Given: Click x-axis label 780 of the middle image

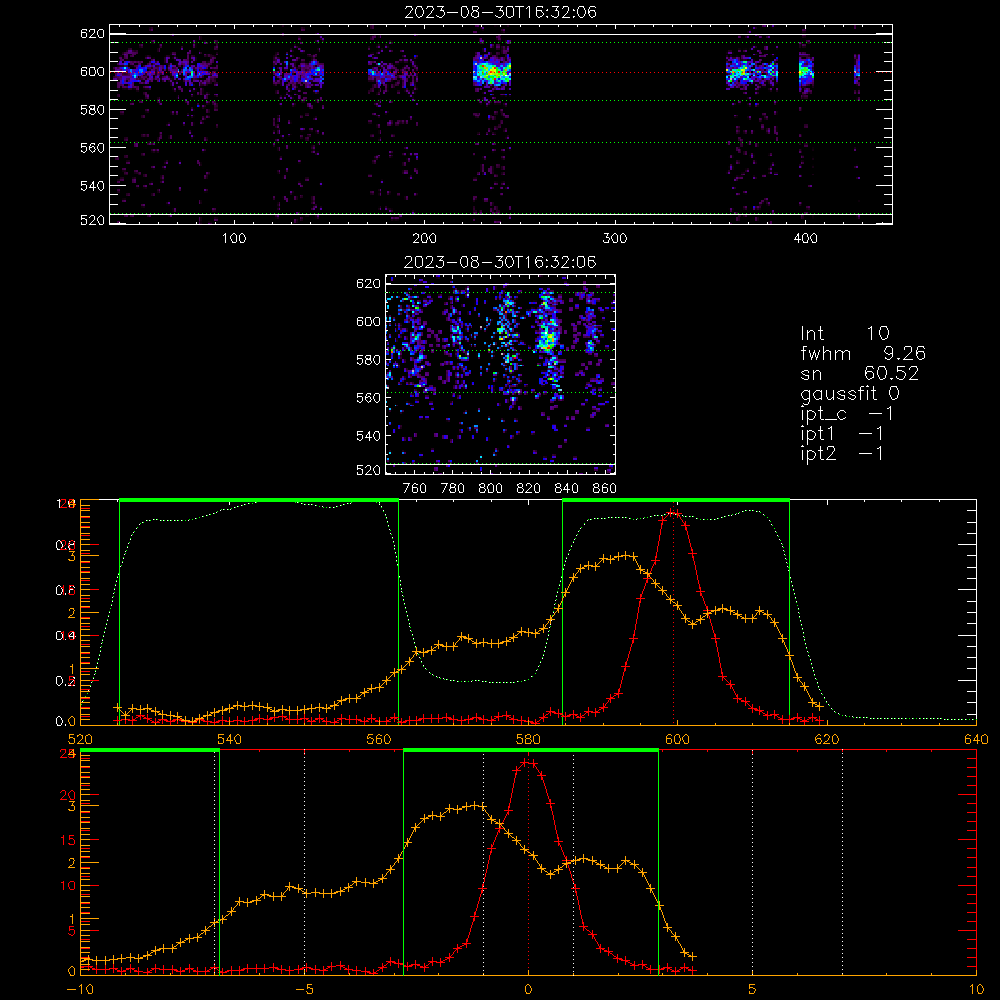Looking at the screenshot, I should pyautogui.click(x=453, y=489).
